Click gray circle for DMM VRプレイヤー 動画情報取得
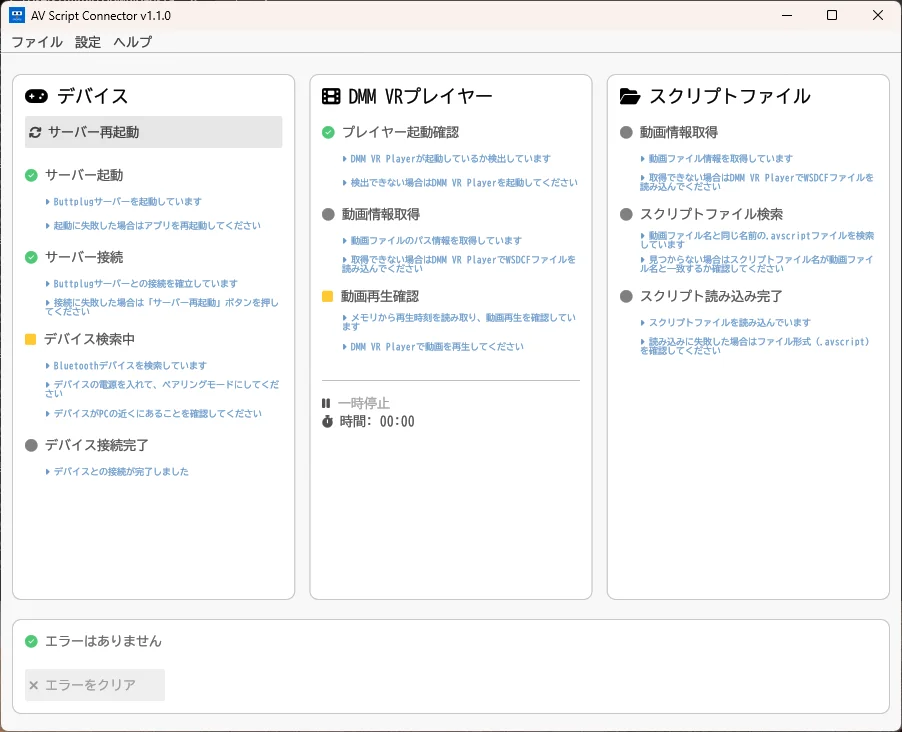The height and width of the screenshot is (732, 902). [x=328, y=214]
